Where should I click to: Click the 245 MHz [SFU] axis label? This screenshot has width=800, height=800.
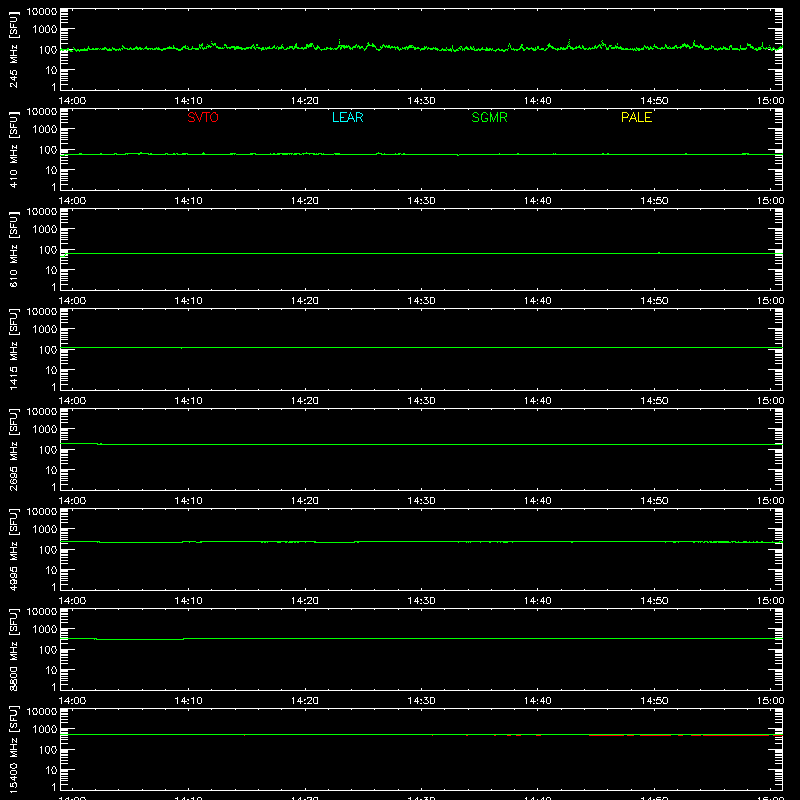point(13,50)
